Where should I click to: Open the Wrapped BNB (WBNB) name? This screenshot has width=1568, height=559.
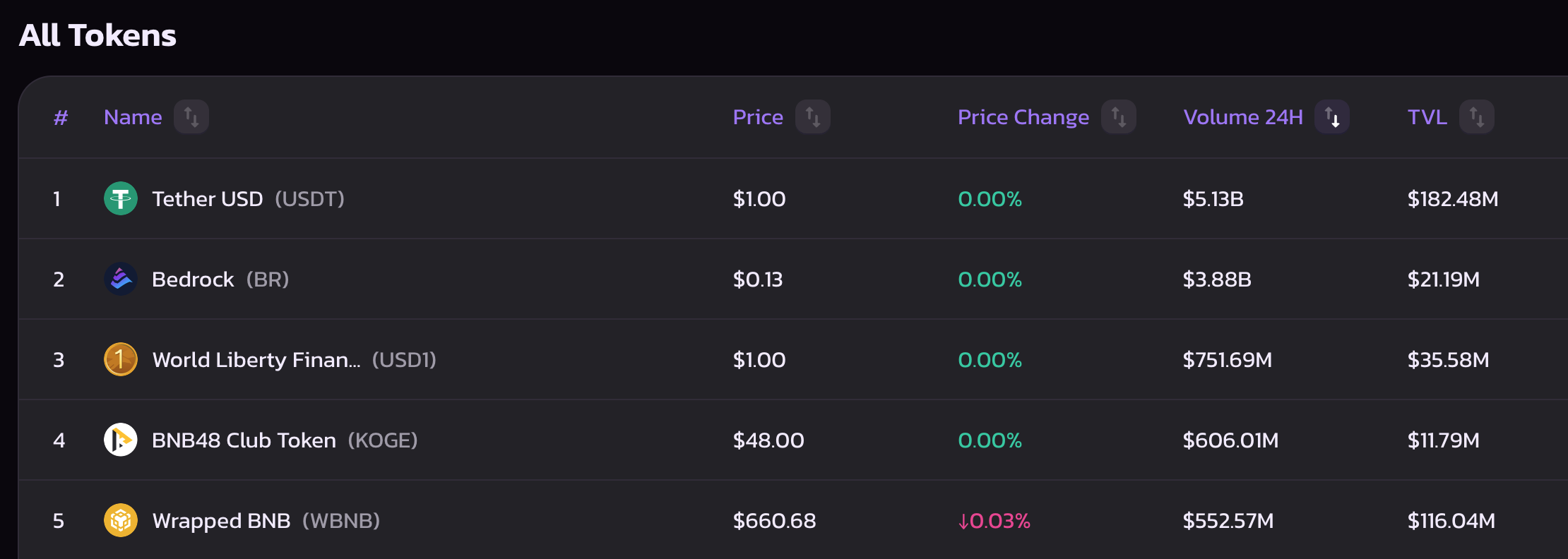coord(266,521)
